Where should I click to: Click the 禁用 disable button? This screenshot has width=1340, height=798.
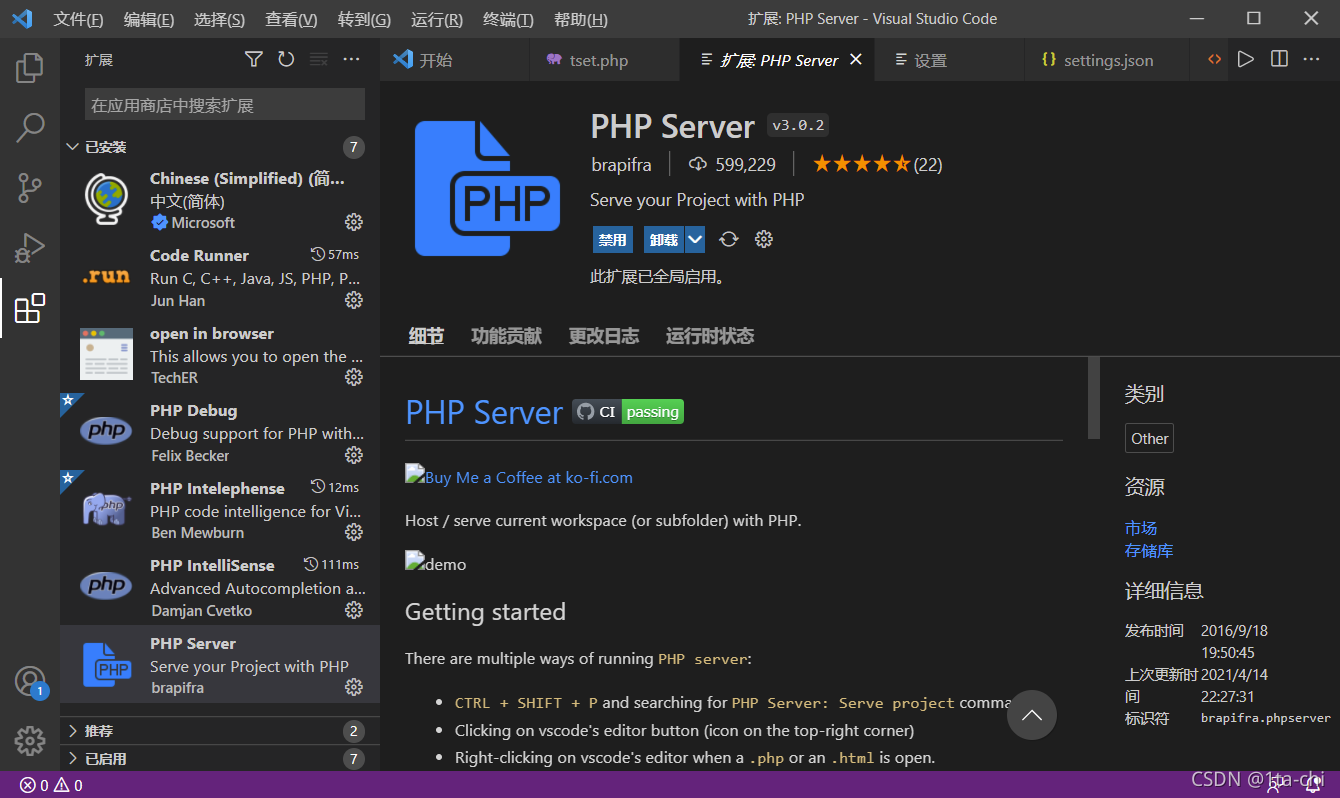(612, 240)
